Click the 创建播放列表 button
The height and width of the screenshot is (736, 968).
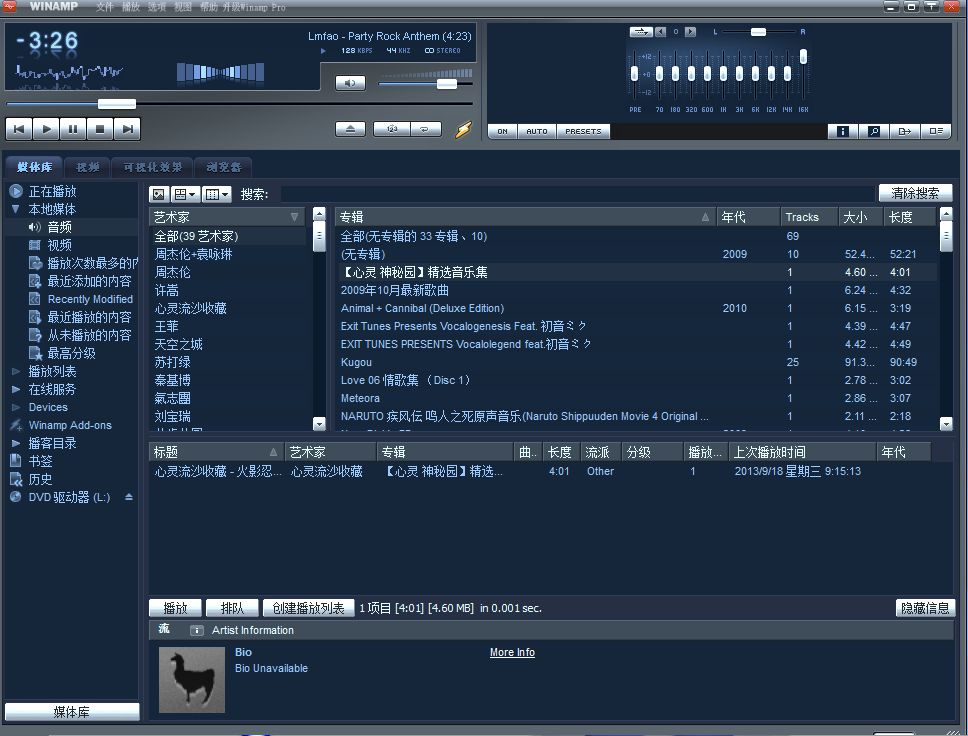click(x=308, y=608)
